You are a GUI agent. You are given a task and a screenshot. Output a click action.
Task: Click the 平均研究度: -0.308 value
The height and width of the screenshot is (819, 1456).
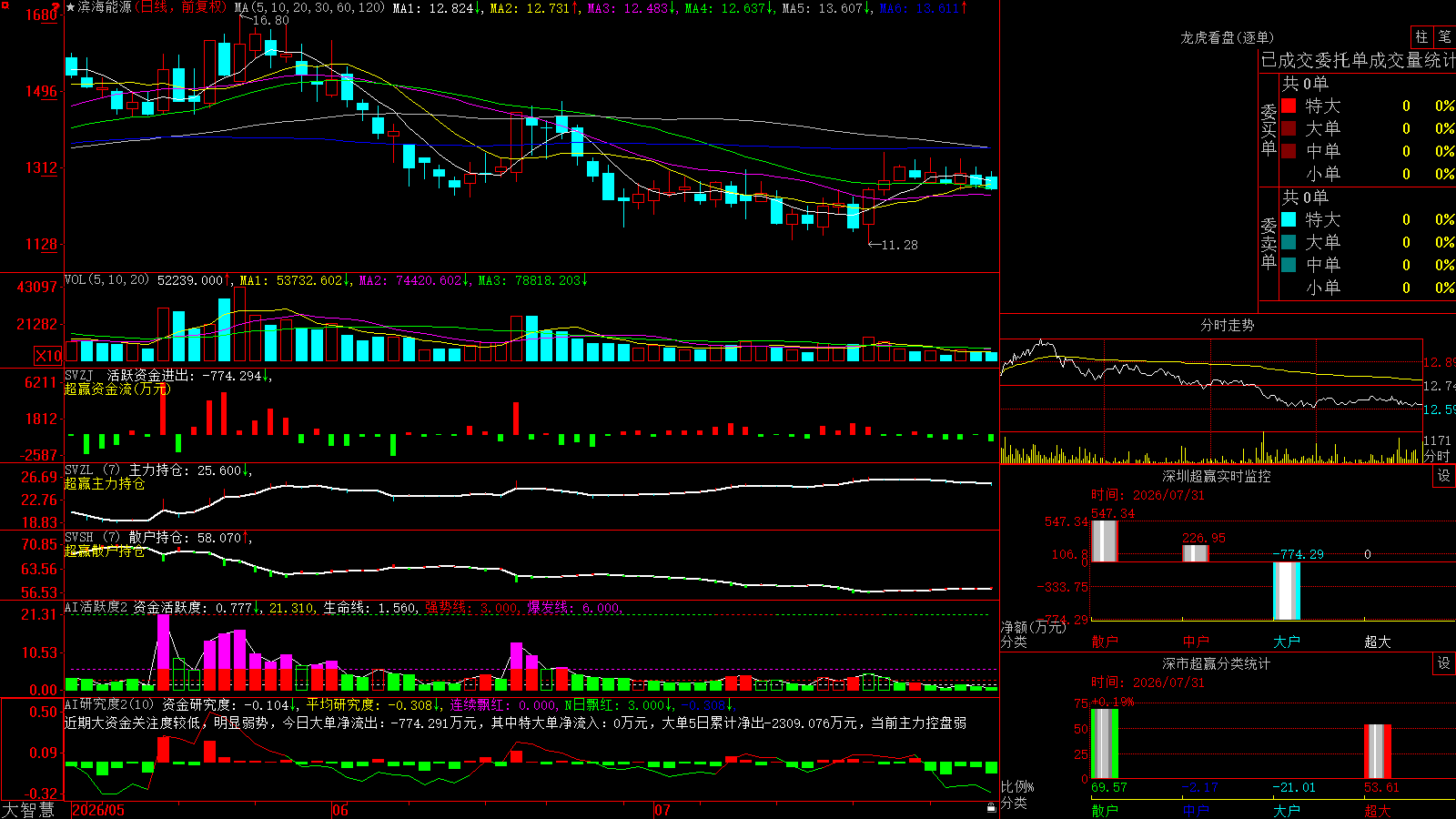coord(373,705)
